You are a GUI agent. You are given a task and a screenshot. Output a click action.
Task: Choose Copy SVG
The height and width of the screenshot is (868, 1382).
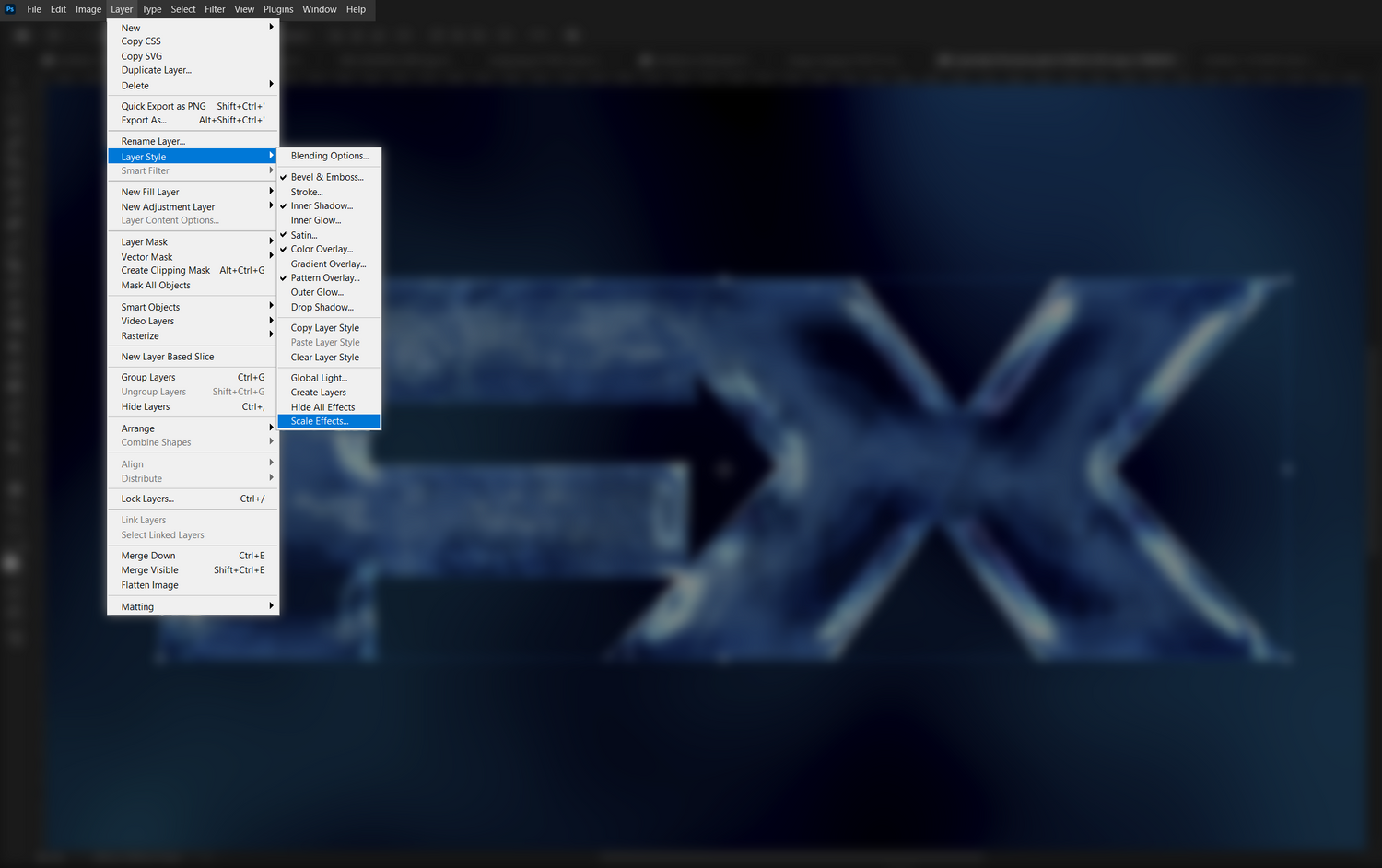[193, 56]
